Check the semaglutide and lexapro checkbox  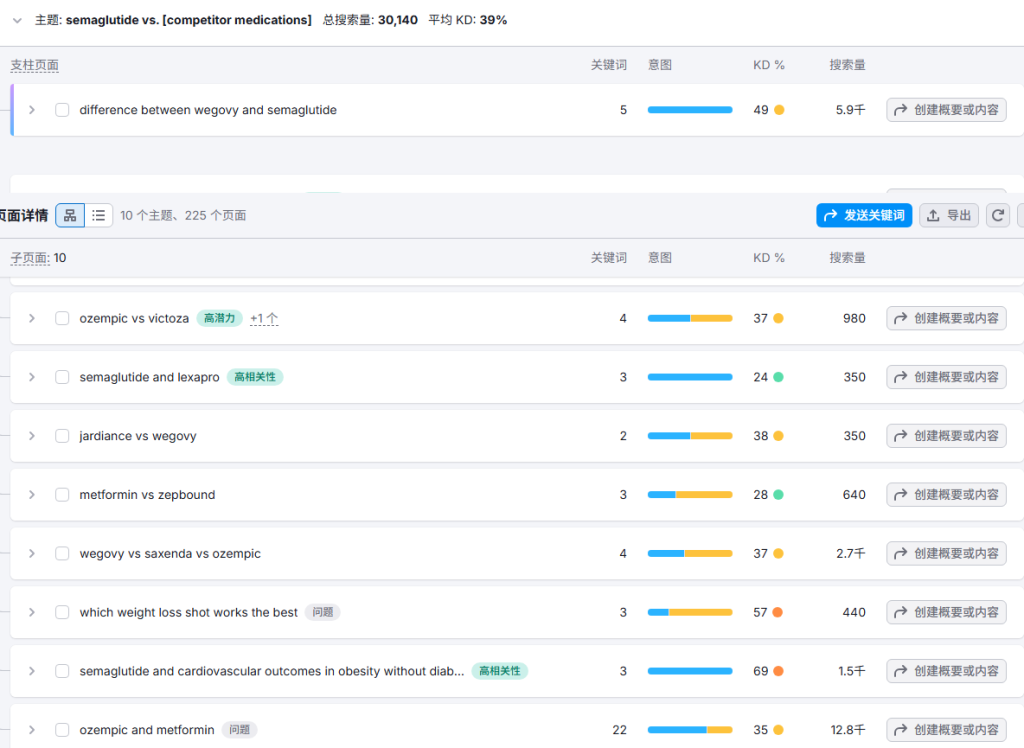(x=62, y=377)
